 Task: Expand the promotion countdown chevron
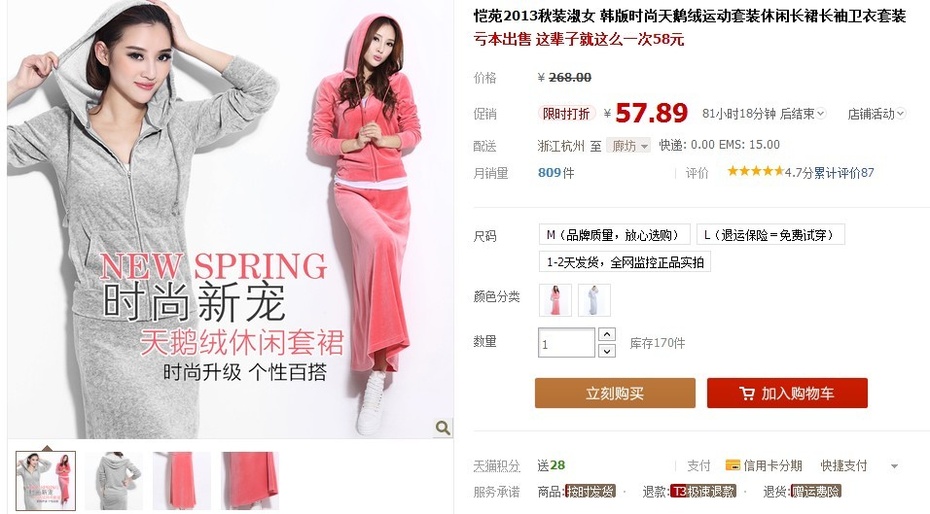pyautogui.click(x=821, y=113)
